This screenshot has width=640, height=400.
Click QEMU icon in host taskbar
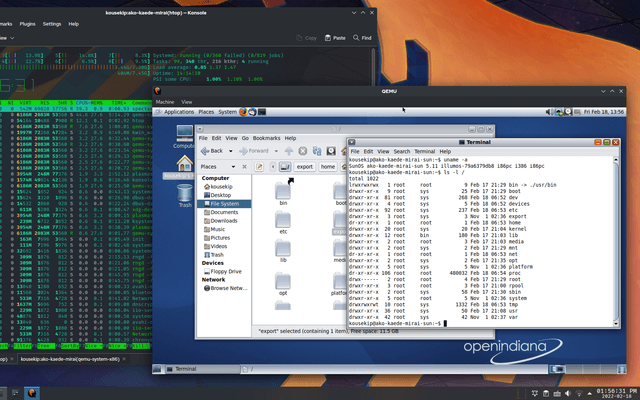(32, 393)
